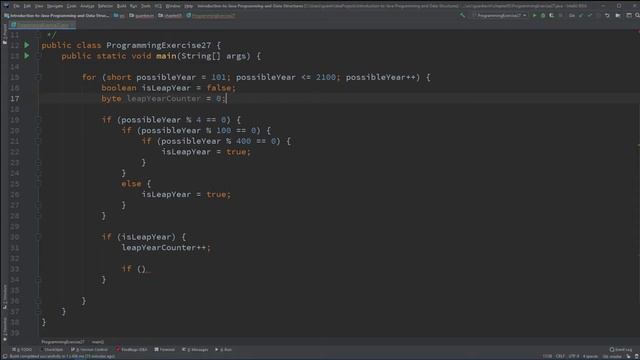Open the Build menu

[121, 6]
